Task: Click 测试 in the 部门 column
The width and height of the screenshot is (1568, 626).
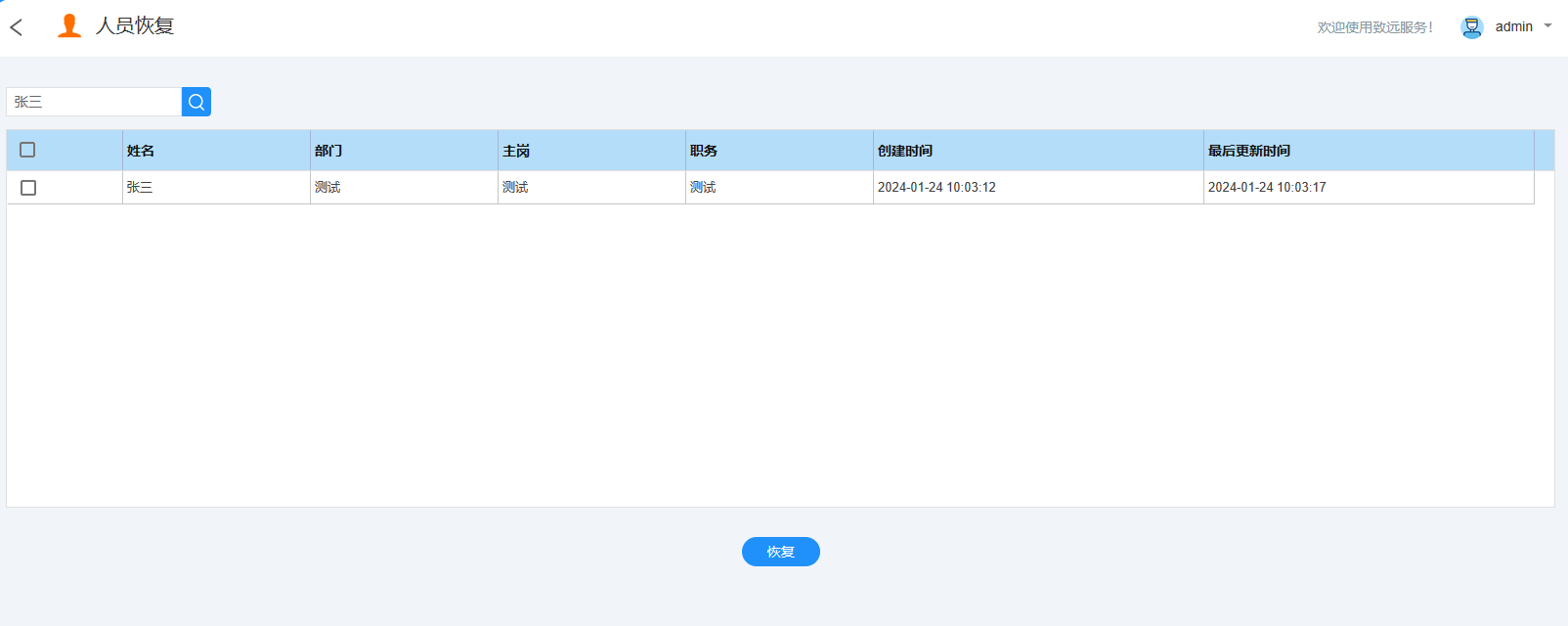Action: point(327,187)
